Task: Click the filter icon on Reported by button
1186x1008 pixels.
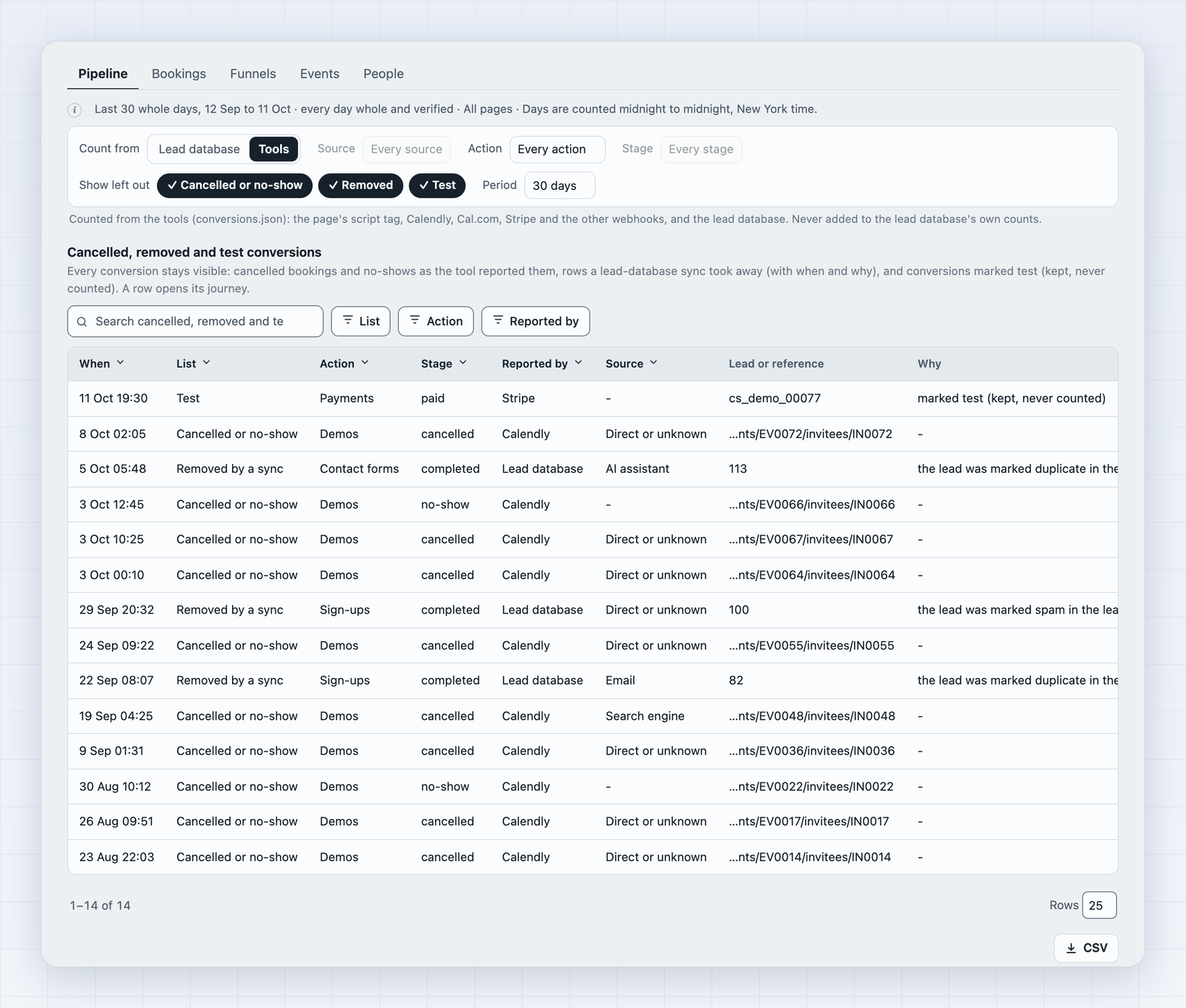Action: coord(498,320)
